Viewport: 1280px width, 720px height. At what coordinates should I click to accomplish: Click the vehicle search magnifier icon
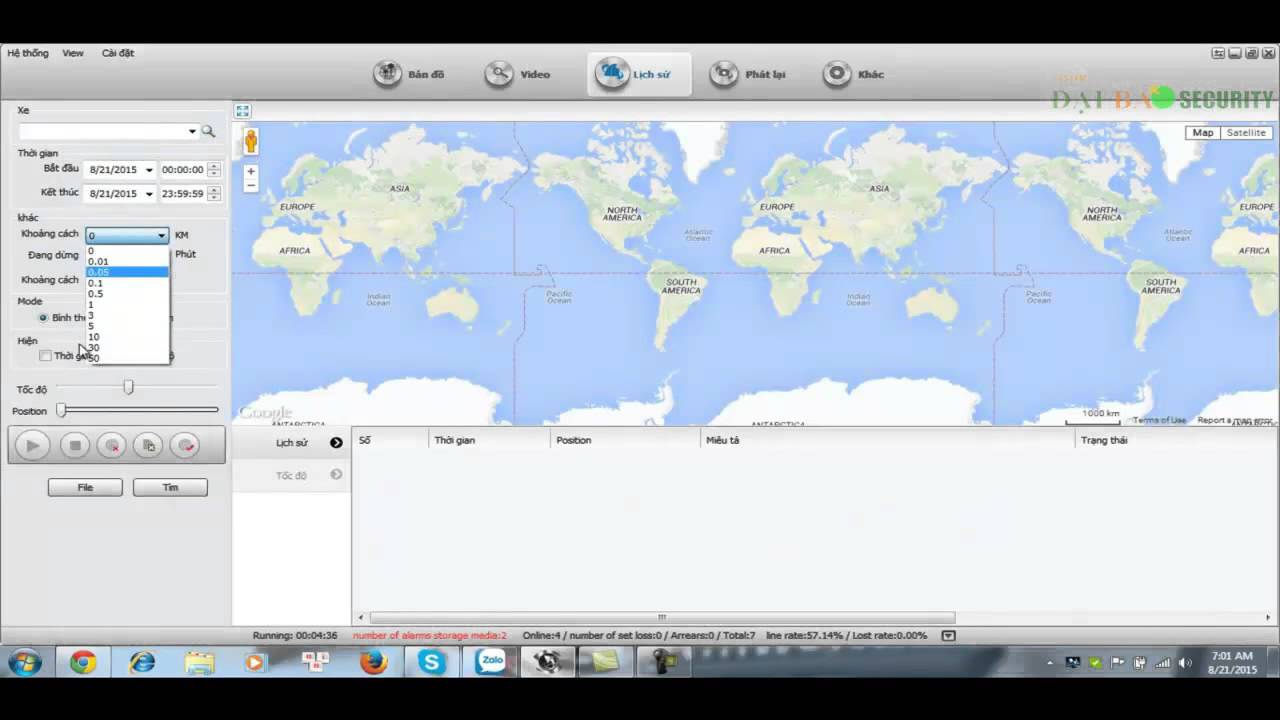click(208, 131)
